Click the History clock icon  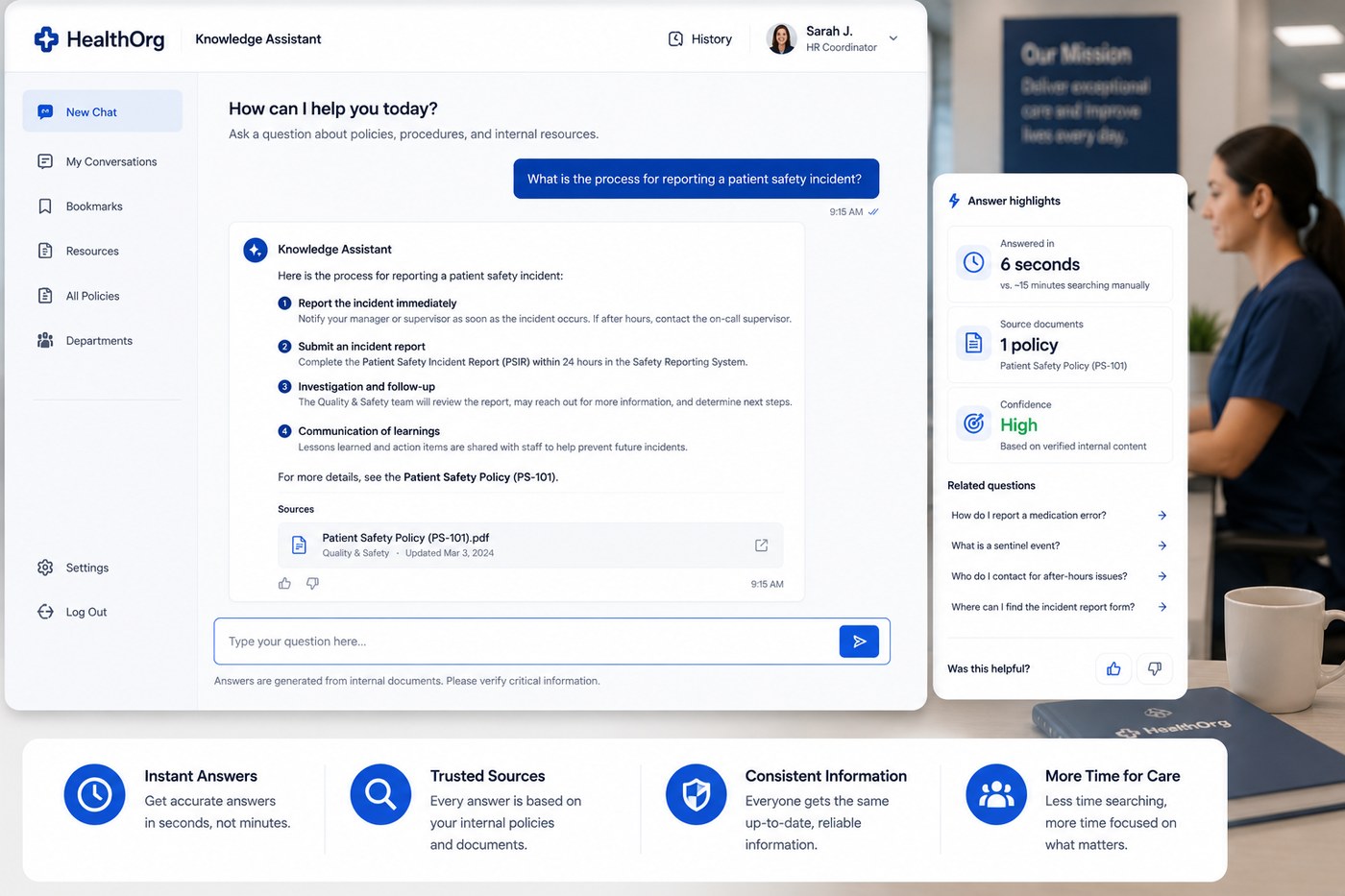(x=675, y=38)
